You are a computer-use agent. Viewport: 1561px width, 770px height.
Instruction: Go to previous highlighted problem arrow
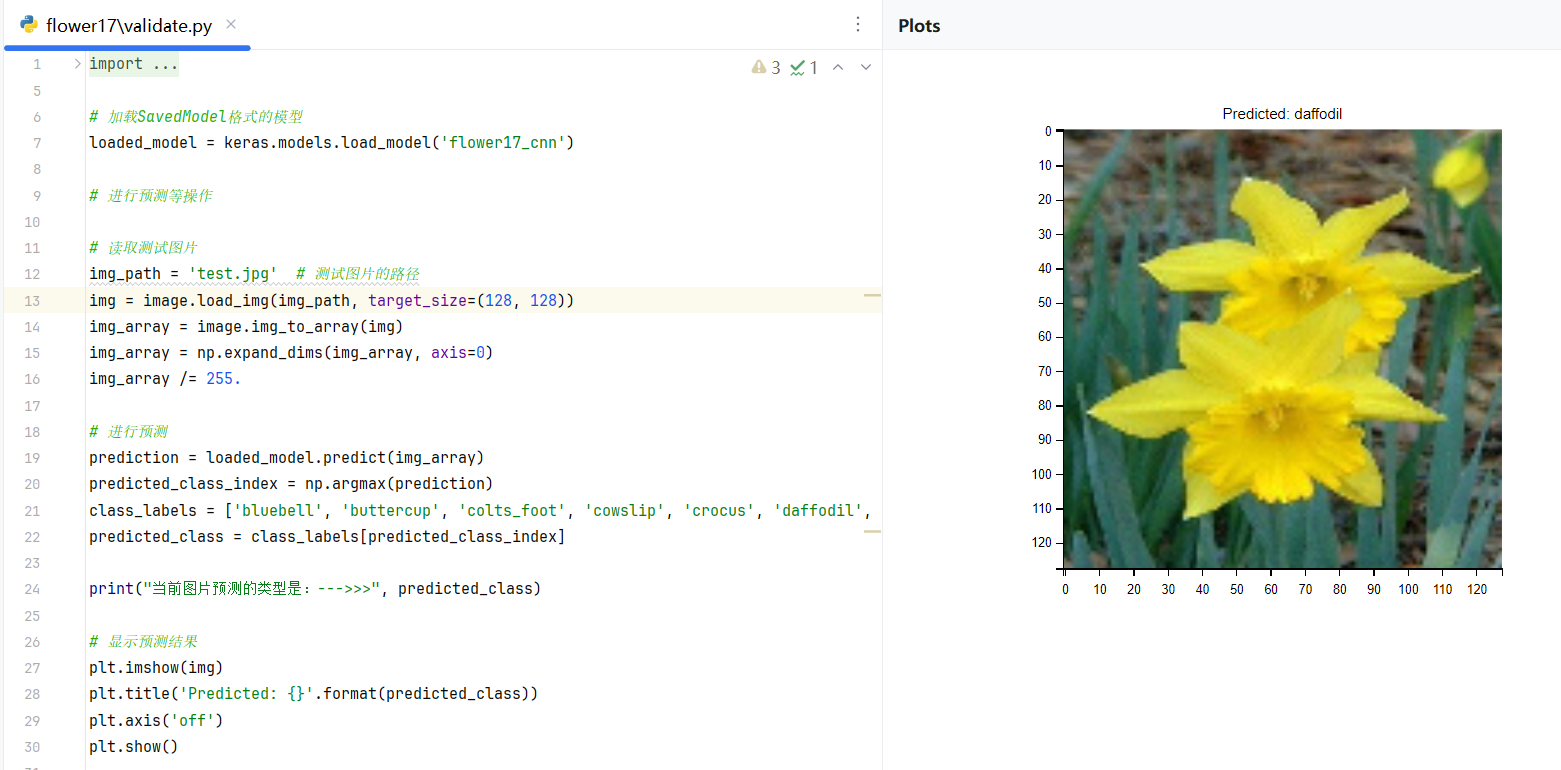coord(838,67)
